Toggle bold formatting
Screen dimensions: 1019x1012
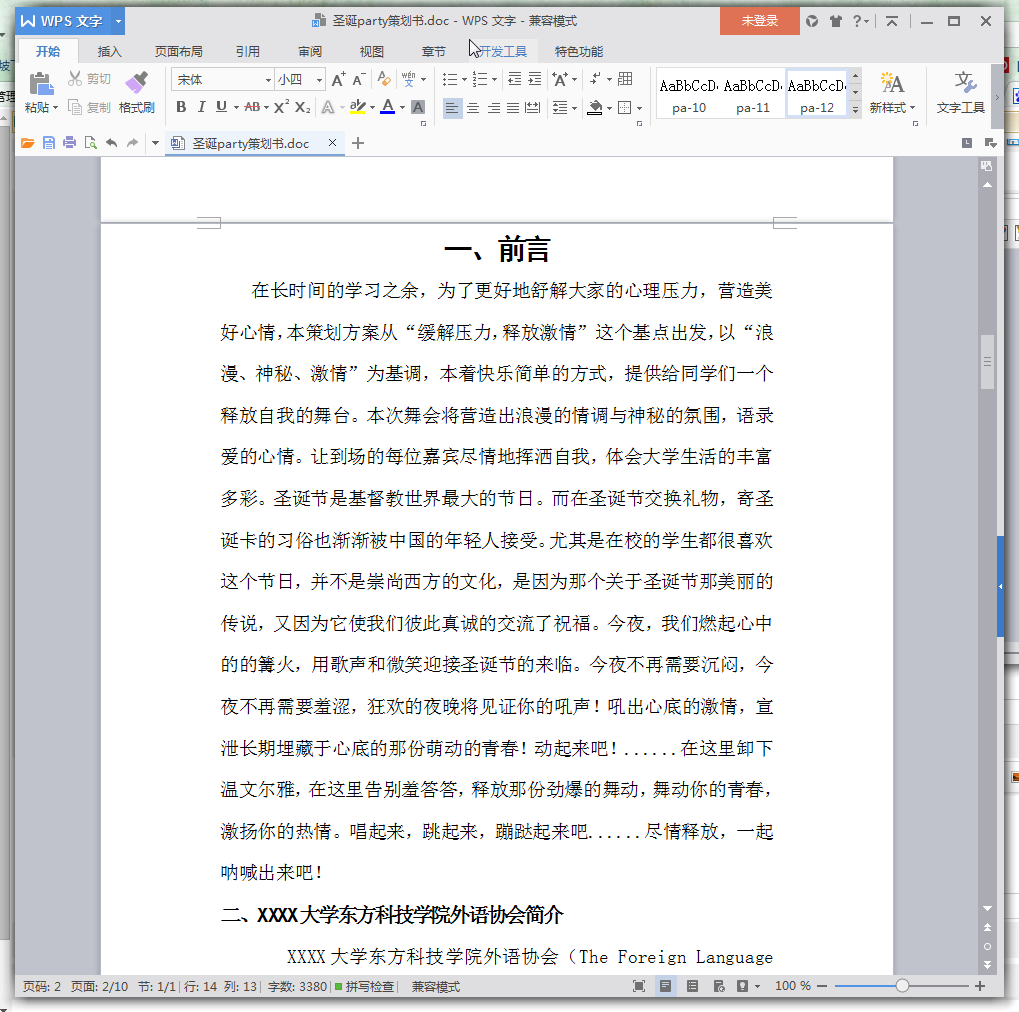[x=181, y=108]
